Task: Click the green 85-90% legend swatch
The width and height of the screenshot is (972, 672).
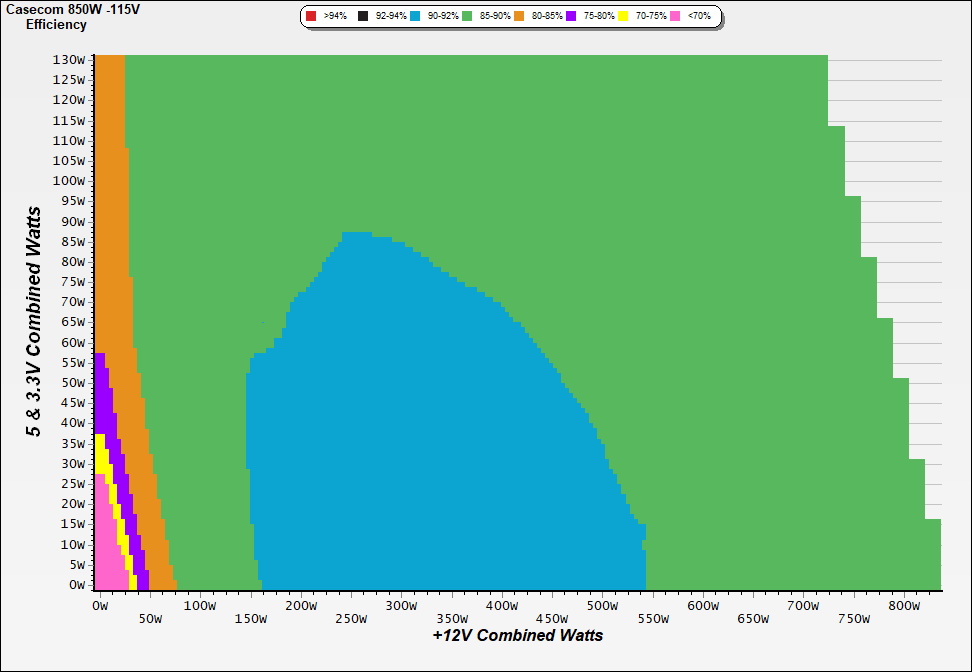Action: click(x=468, y=16)
